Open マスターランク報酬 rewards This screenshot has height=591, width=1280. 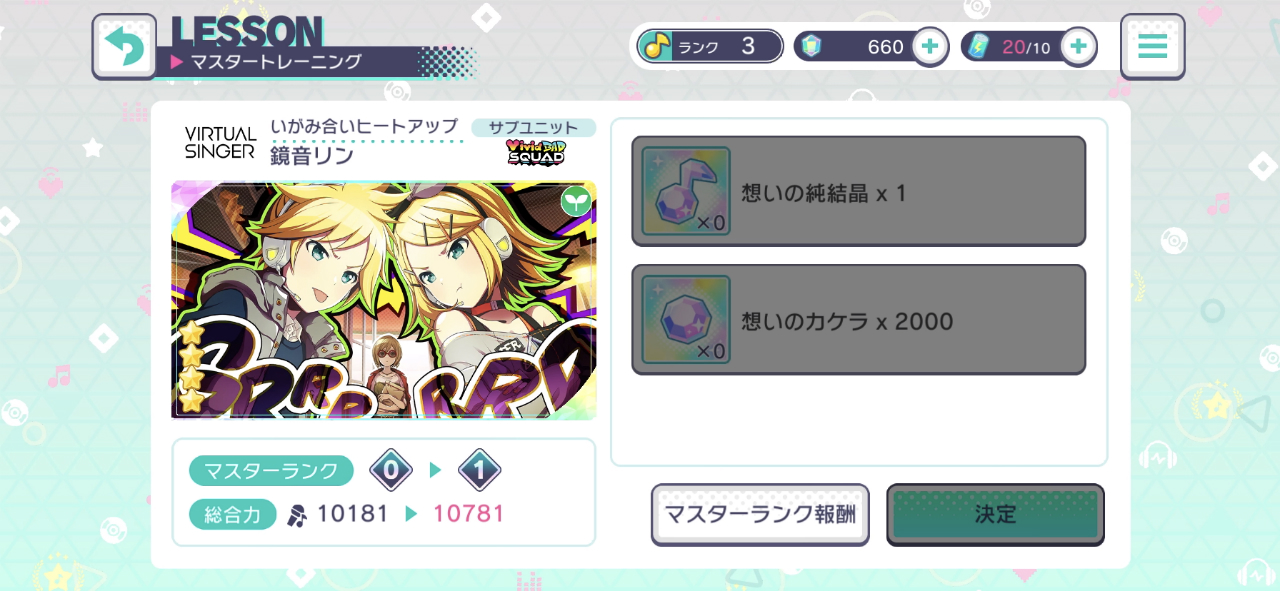point(760,515)
